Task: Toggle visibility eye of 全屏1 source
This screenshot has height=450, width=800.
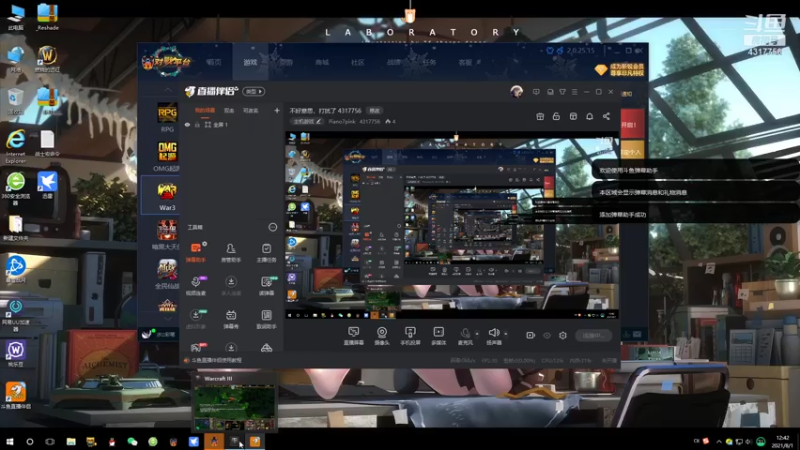Action: pos(187,124)
